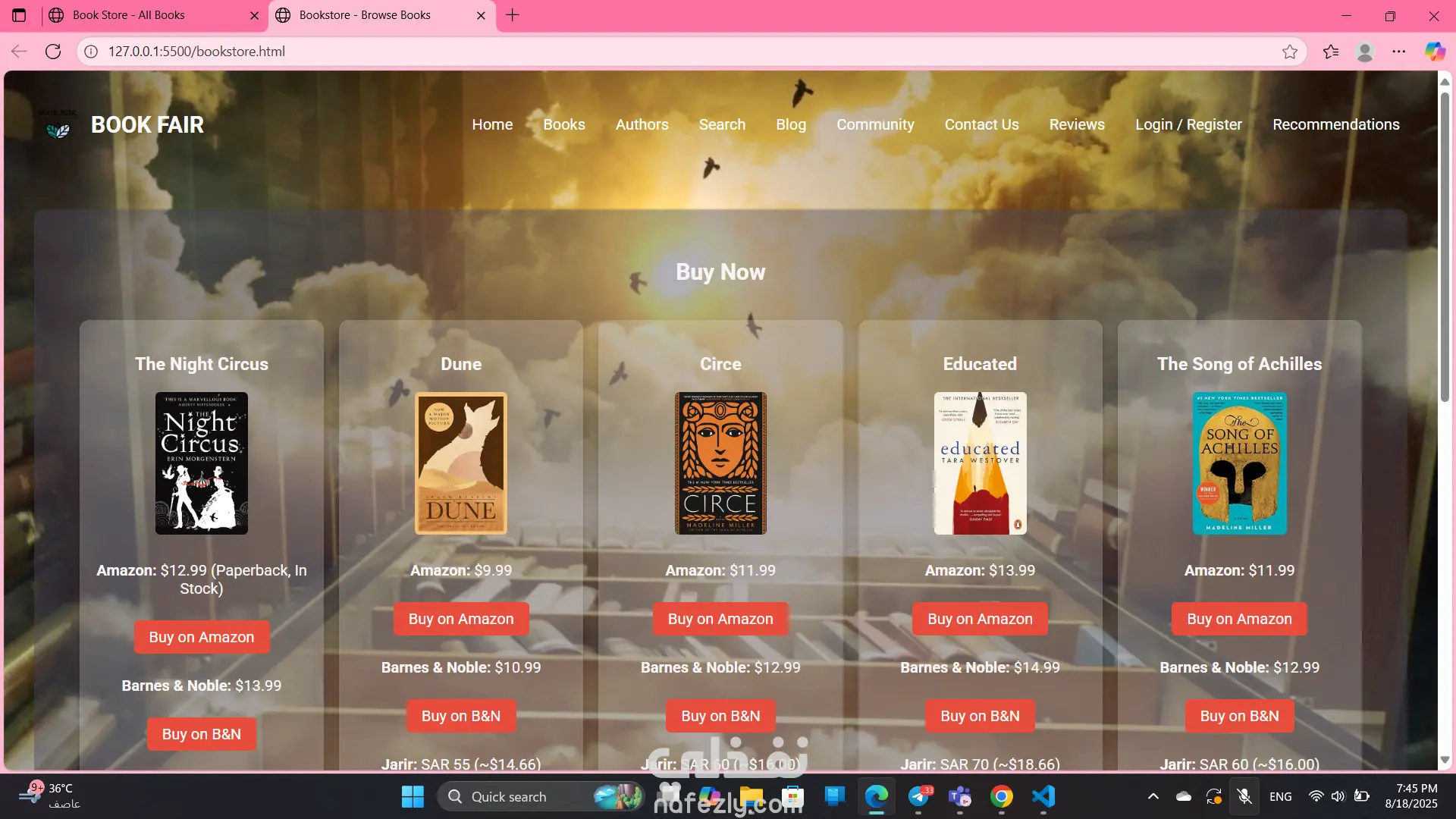Buy Dune on Amazon
The height and width of the screenshot is (819, 1456).
pos(461,619)
